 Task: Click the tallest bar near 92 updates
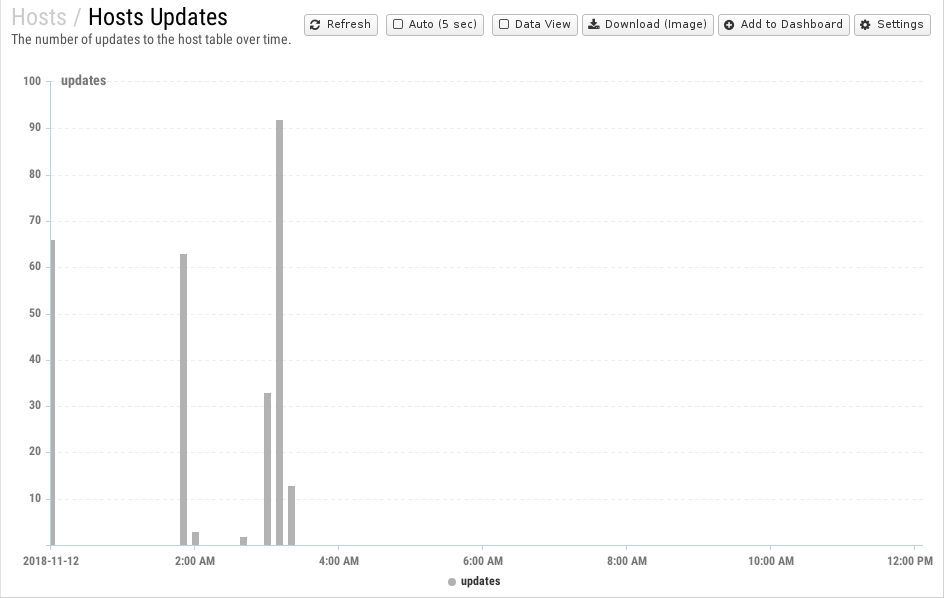279,332
